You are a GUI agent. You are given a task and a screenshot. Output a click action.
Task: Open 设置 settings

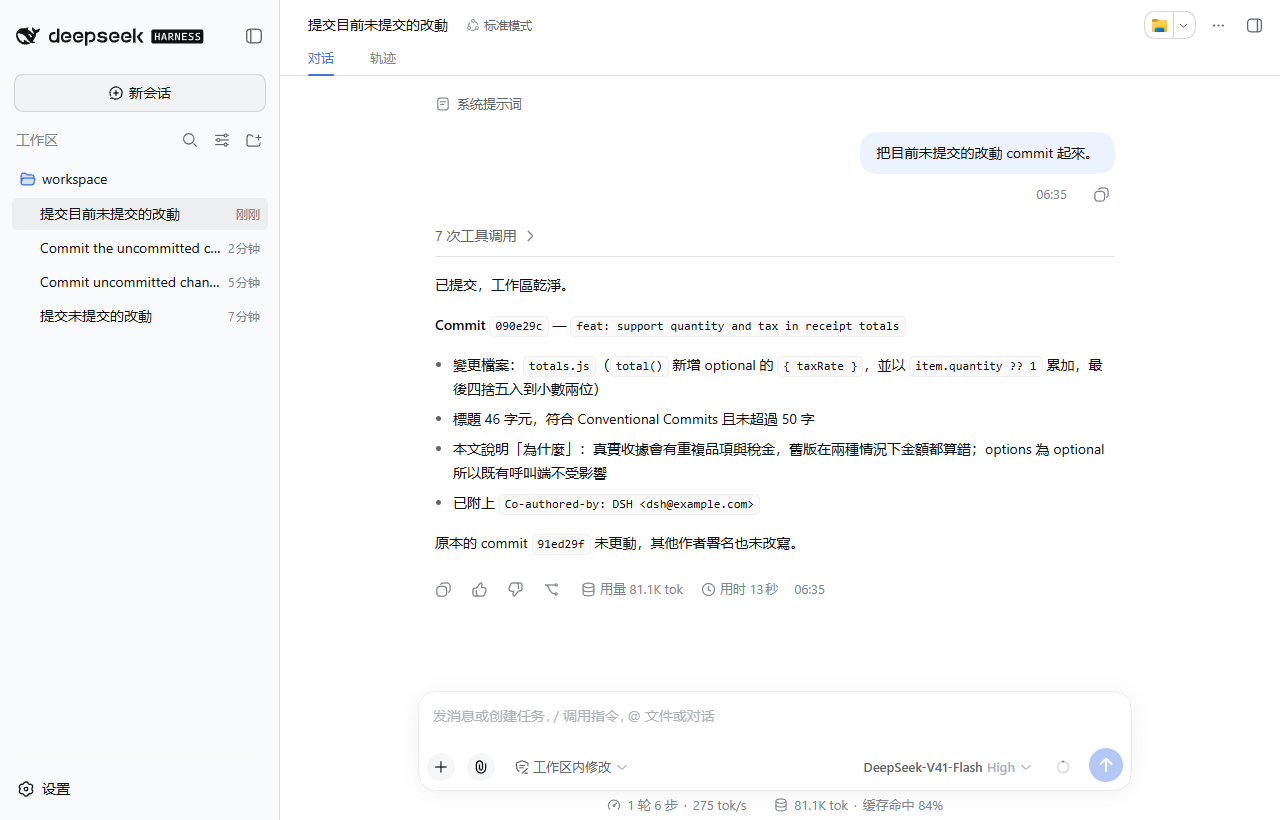click(x=45, y=789)
